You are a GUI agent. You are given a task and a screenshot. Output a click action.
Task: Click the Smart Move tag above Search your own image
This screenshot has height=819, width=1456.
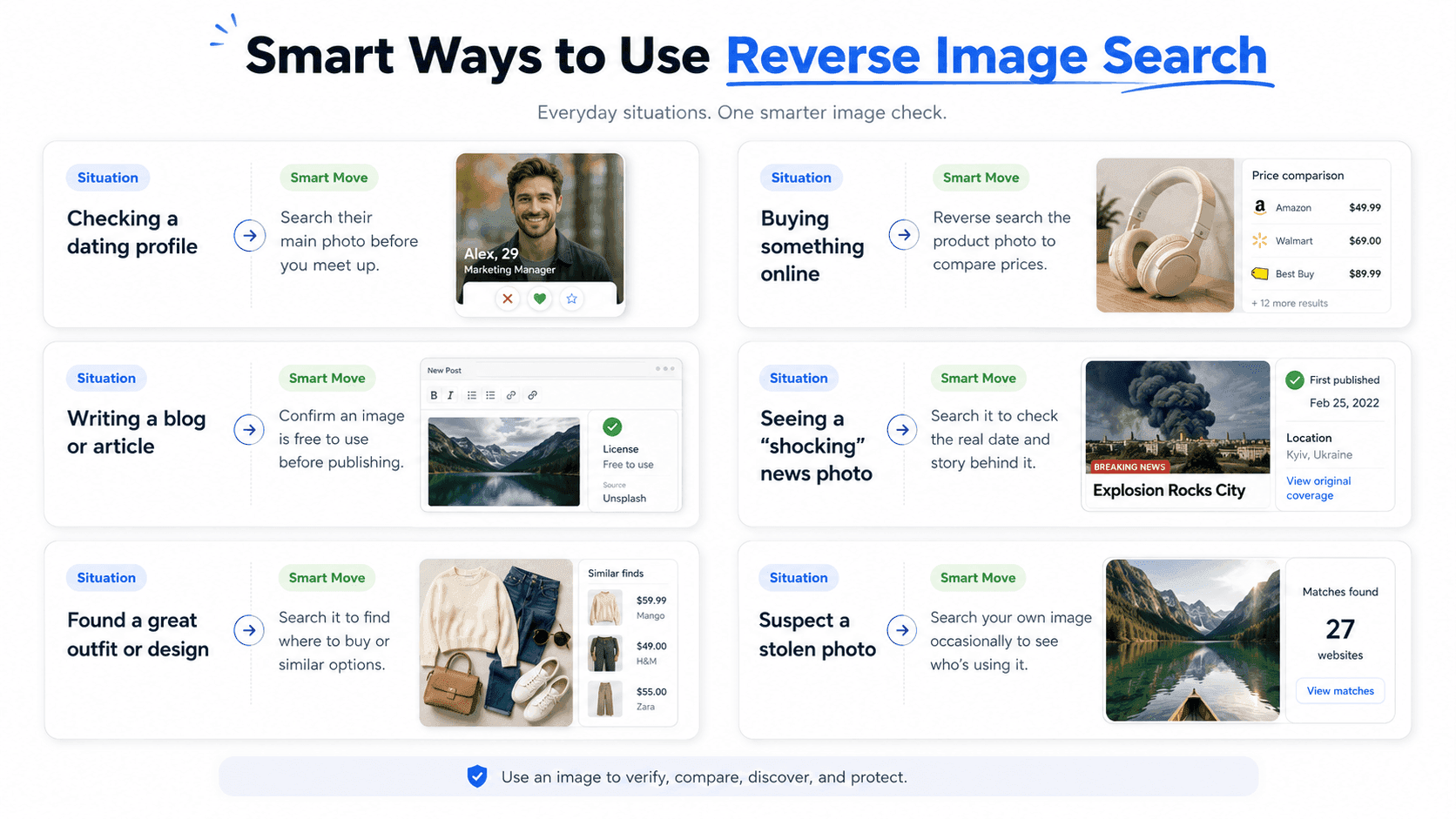click(x=978, y=577)
